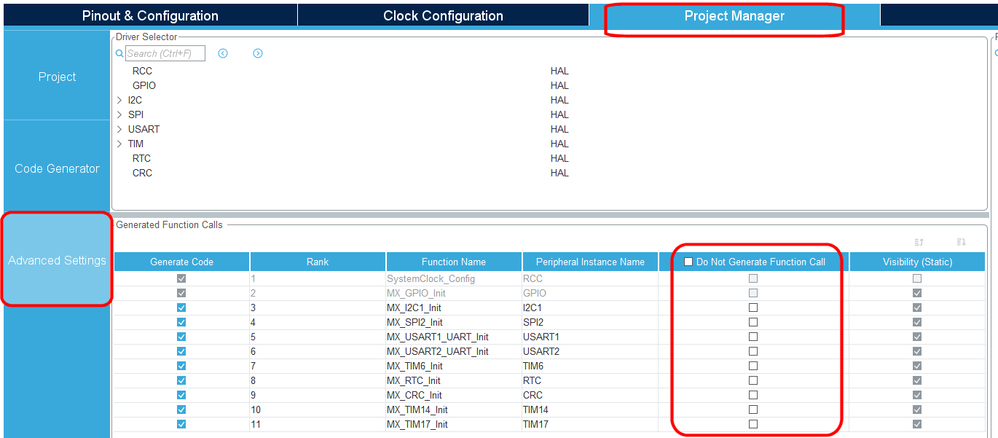Select the RCC driver row
This screenshot has width=998, height=438.
[x=142, y=71]
